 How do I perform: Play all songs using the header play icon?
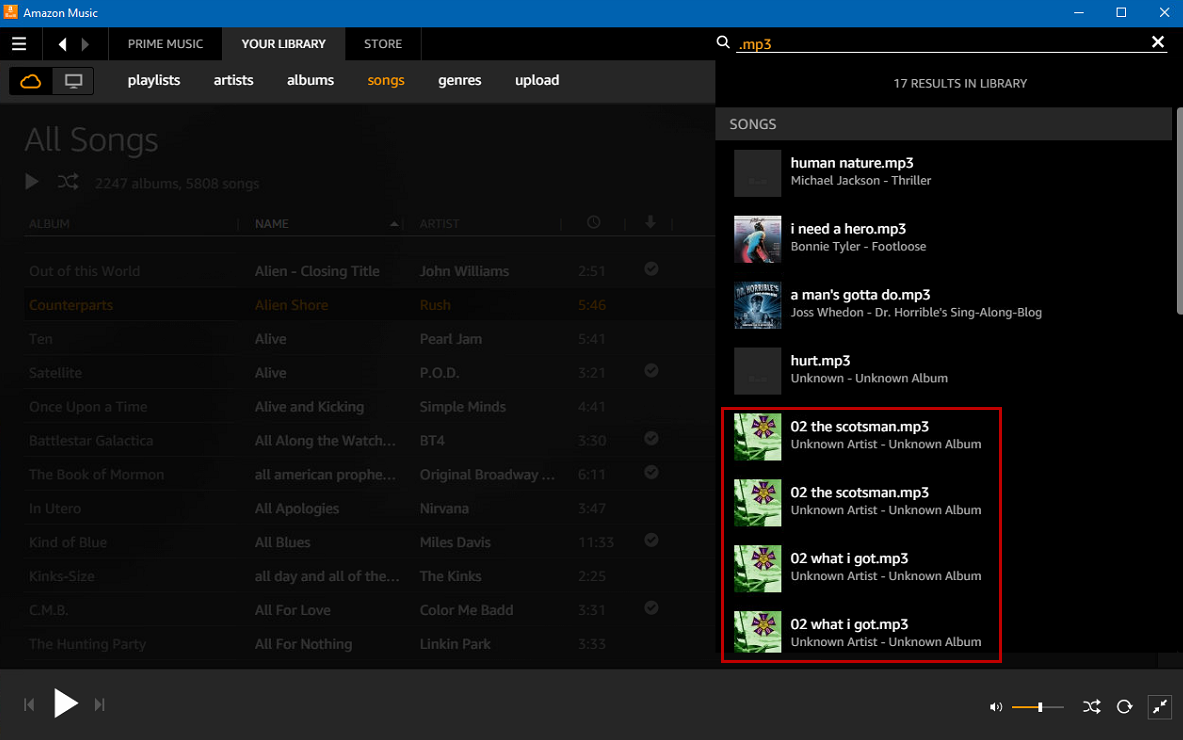click(32, 182)
